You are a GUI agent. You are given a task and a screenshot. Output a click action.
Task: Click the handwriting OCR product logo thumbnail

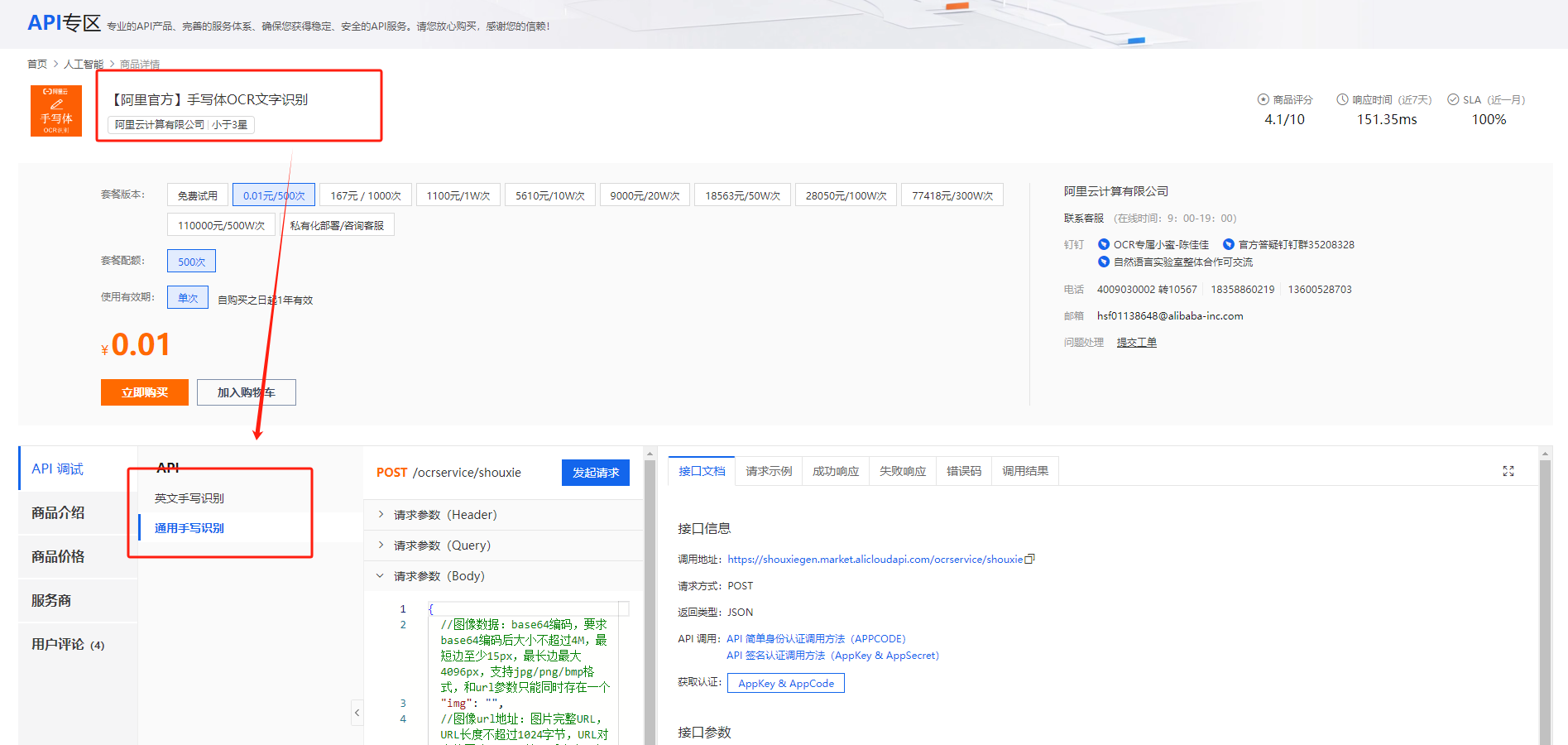pyautogui.click(x=56, y=111)
